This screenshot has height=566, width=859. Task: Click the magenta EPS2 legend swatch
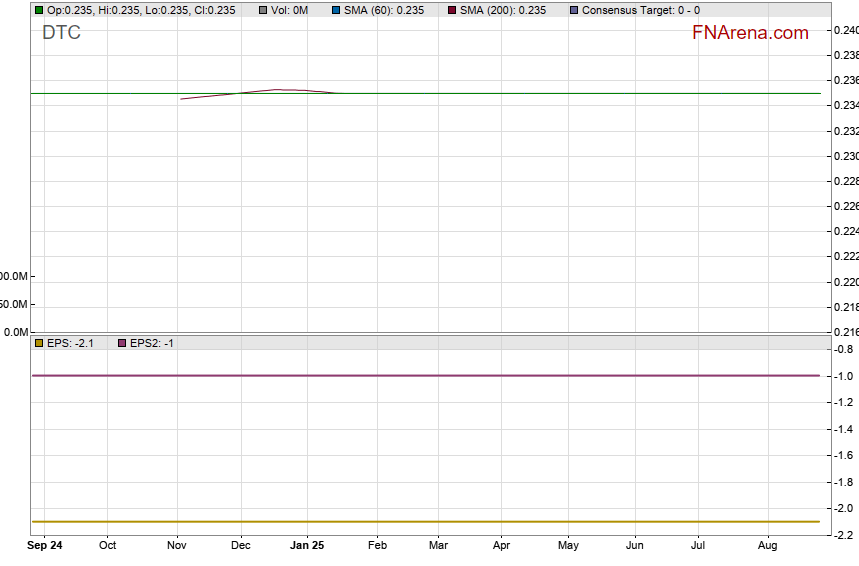tap(122, 343)
